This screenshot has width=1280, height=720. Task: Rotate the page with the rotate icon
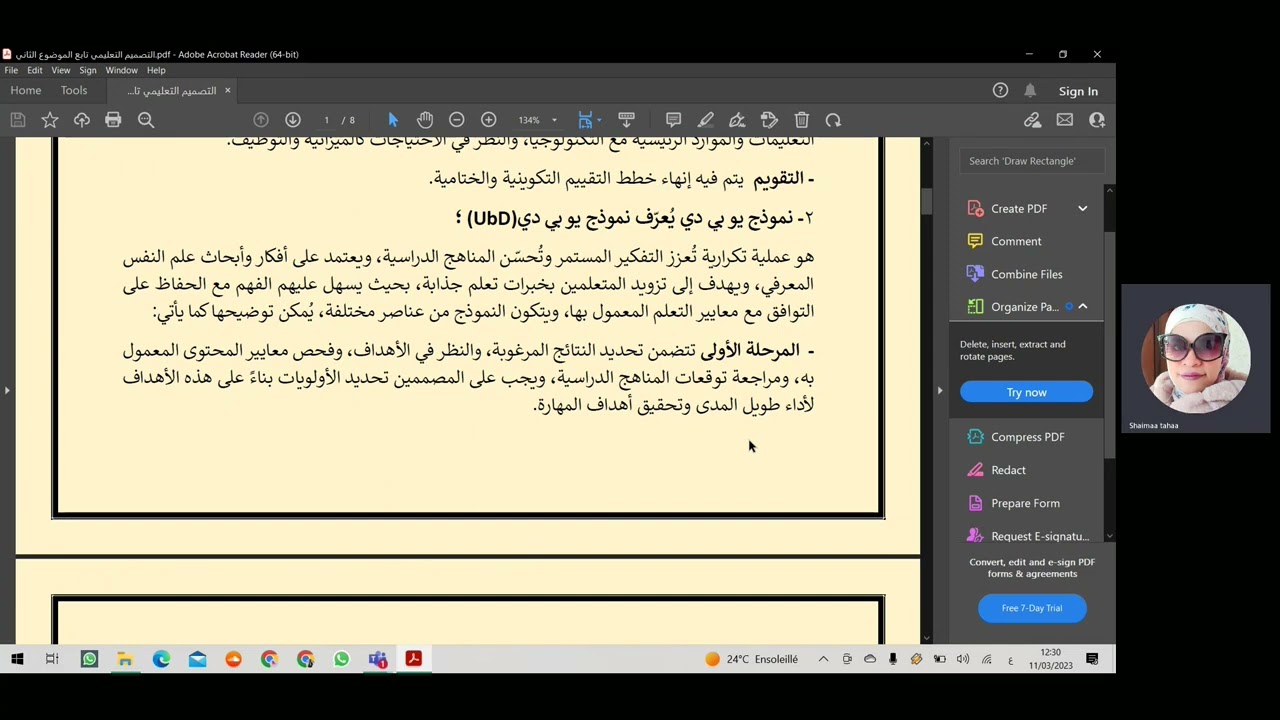(x=834, y=120)
